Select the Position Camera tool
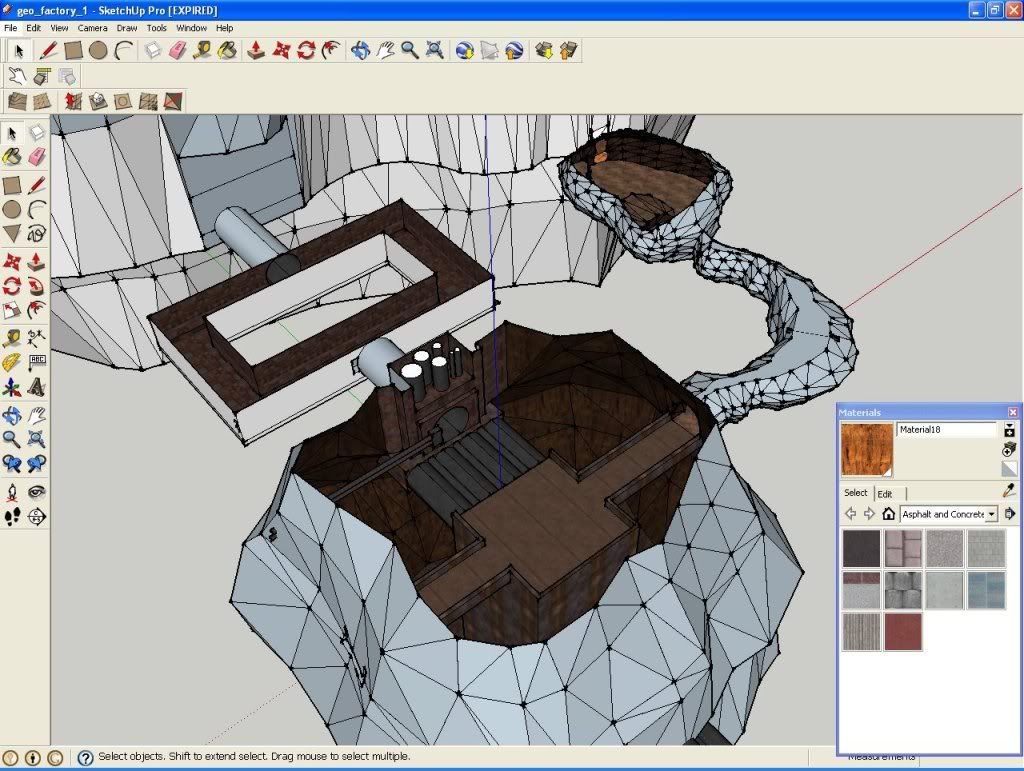1024x771 pixels. pos(12,492)
